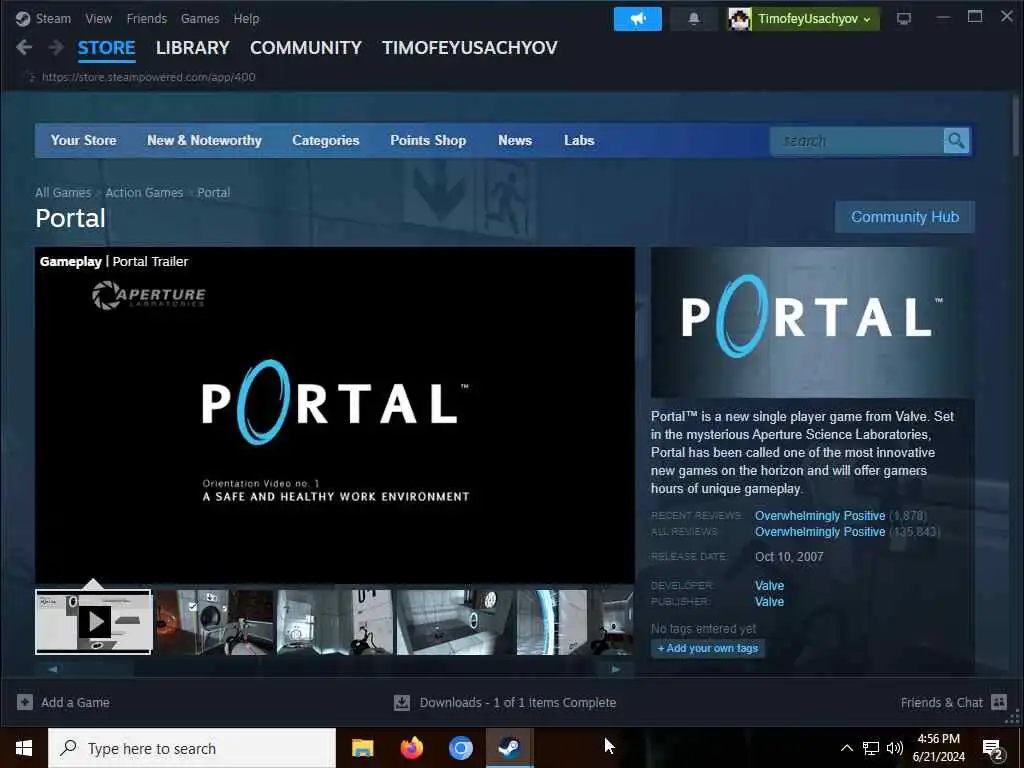Open store News link
Image resolution: width=1024 pixels, height=768 pixels.
[x=515, y=140]
